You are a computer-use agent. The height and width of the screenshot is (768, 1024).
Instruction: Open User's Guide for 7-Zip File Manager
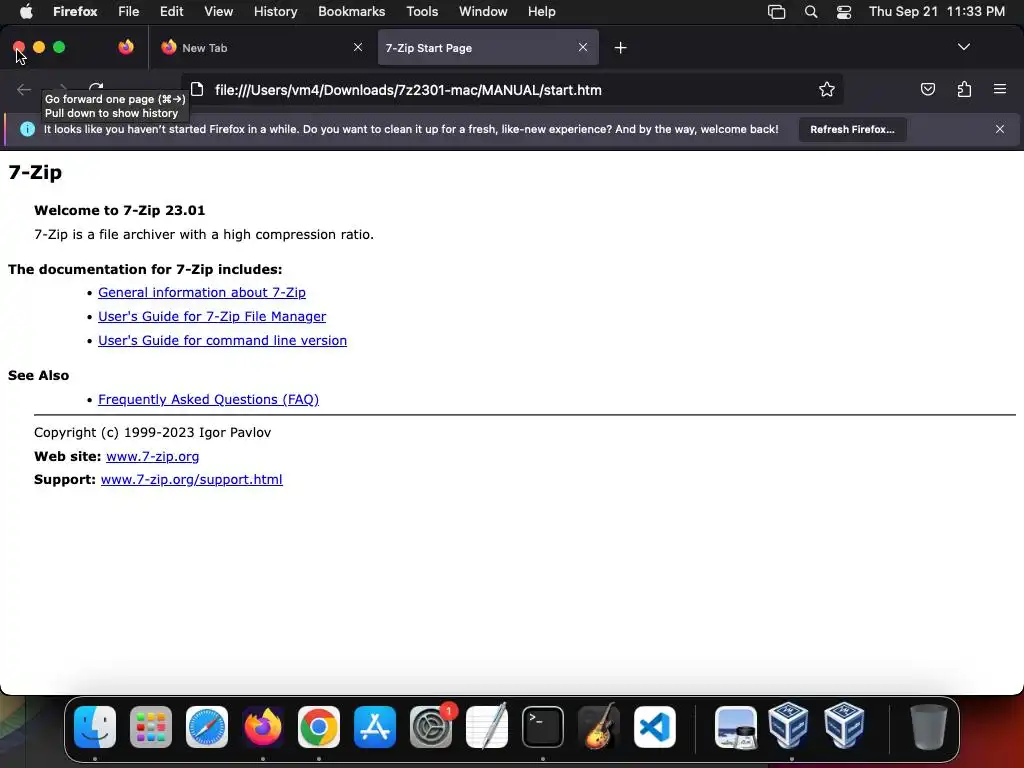[212, 317]
